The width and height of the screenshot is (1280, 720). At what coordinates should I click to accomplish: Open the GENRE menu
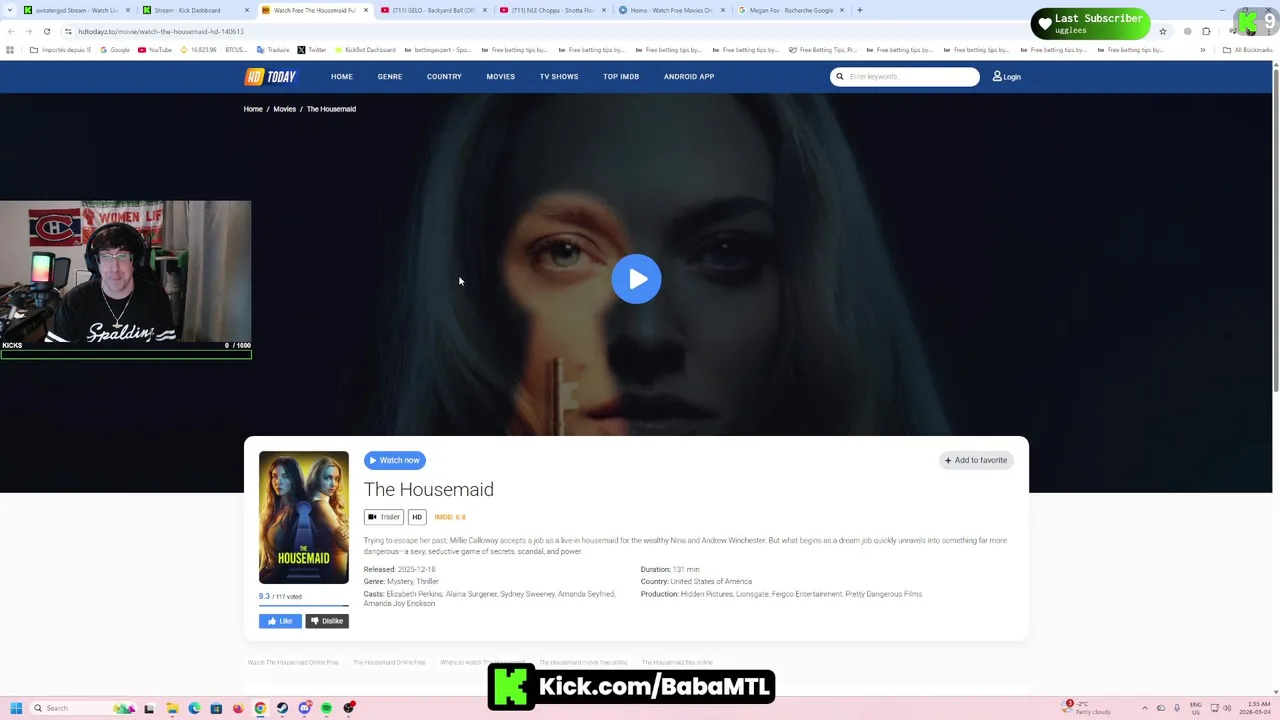(x=390, y=77)
